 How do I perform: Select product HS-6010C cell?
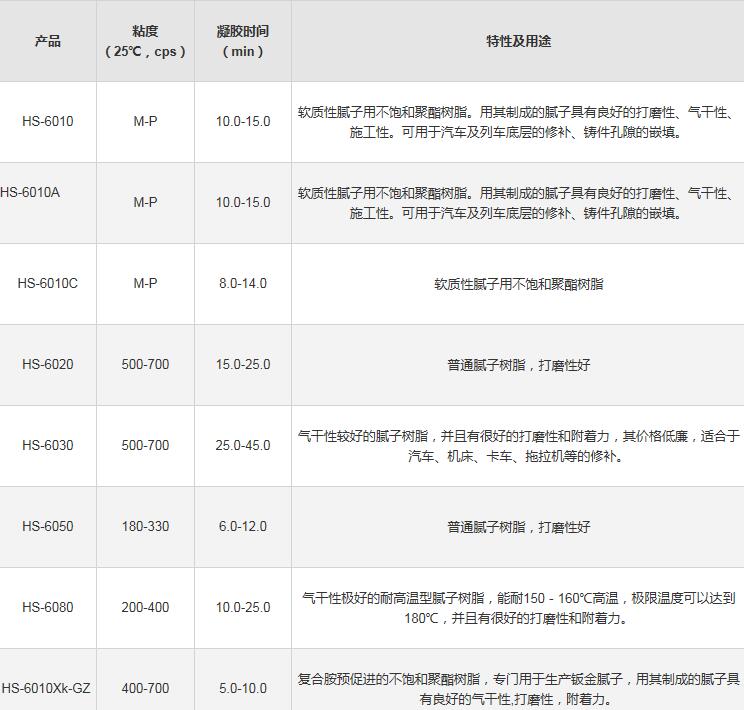pos(48,283)
